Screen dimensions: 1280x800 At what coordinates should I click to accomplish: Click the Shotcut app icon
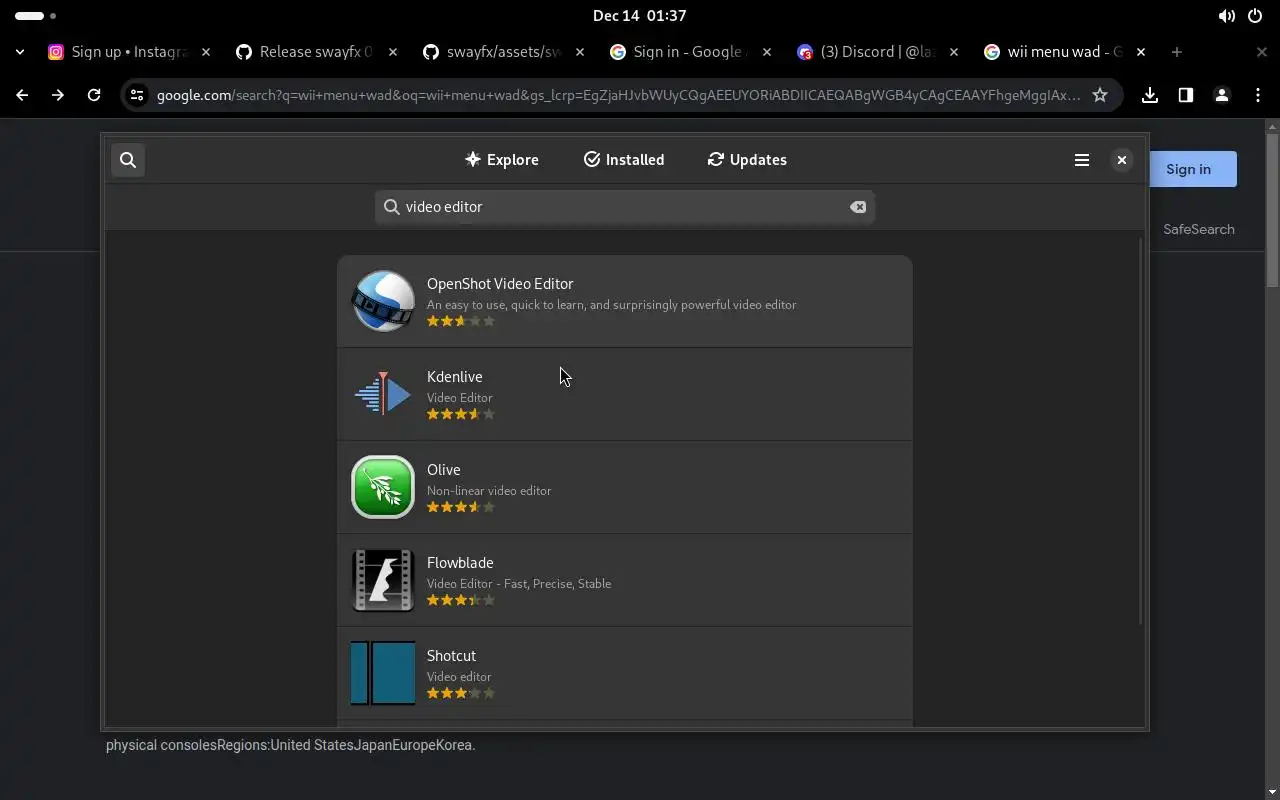coord(383,673)
